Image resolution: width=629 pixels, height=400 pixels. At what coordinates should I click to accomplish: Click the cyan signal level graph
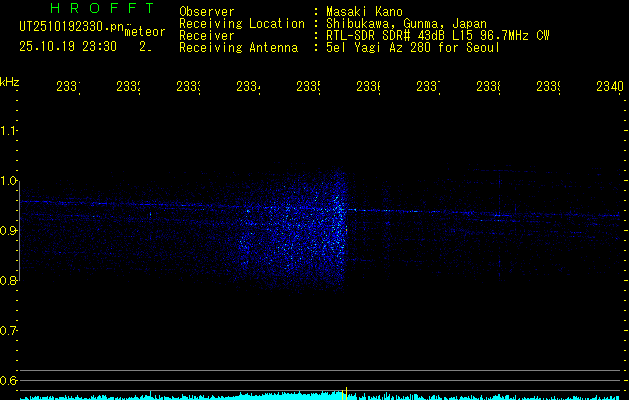pyautogui.click(x=321, y=396)
